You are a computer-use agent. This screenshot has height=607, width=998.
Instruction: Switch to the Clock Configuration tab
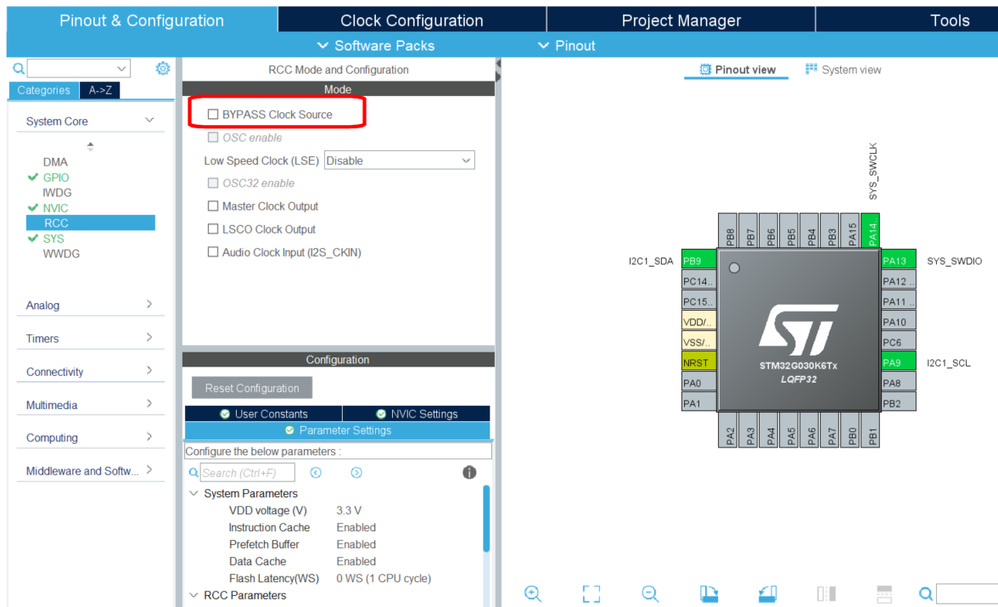pos(412,20)
